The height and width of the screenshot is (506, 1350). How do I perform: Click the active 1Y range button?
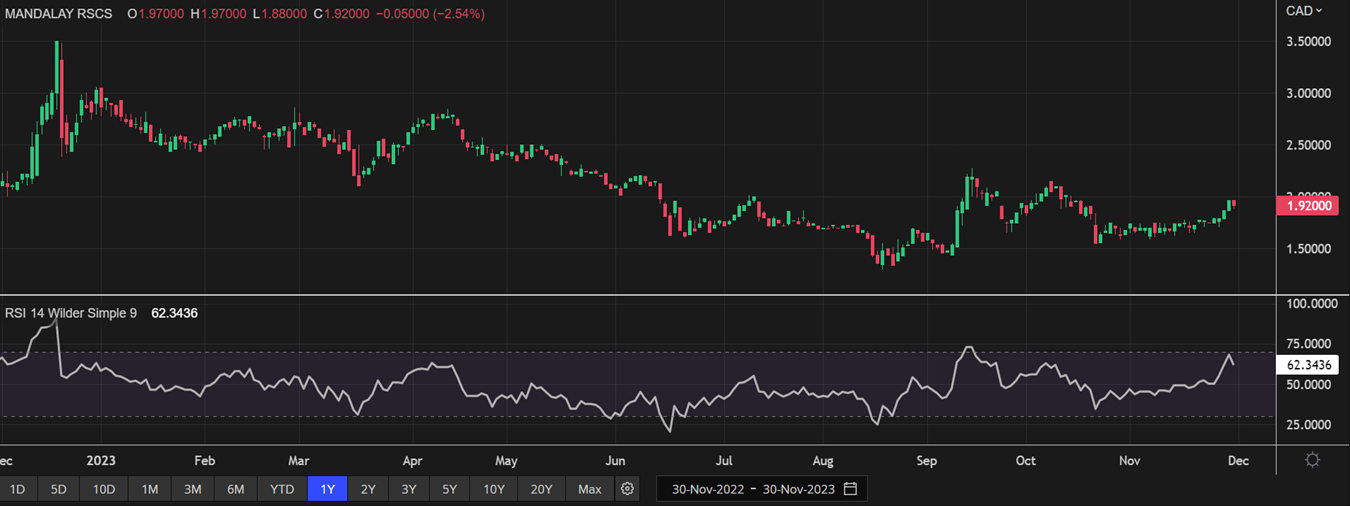(x=327, y=489)
